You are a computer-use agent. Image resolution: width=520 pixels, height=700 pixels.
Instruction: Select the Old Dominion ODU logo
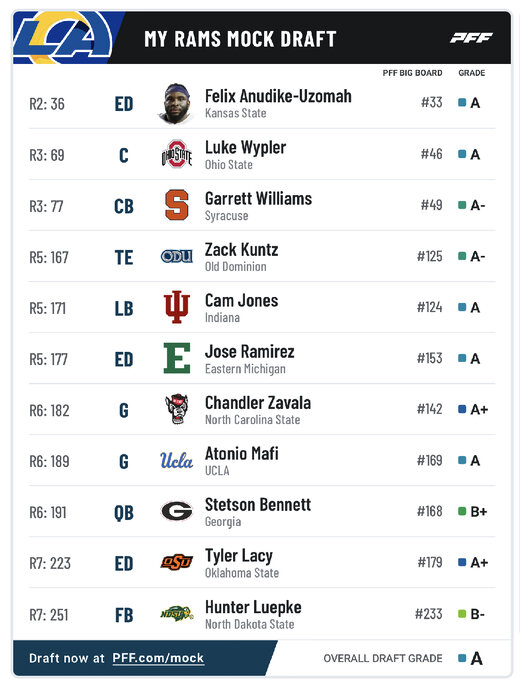click(177, 256)
